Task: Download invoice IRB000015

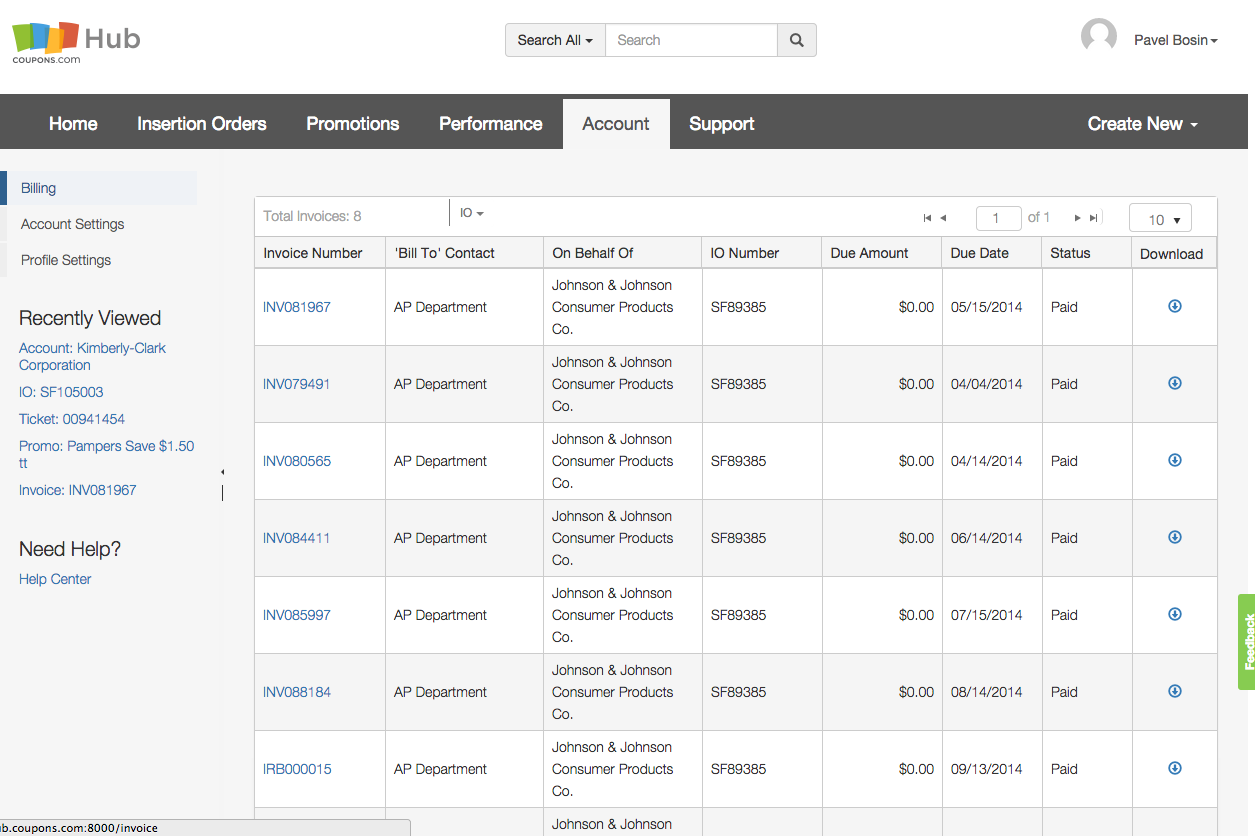Action: point(1175,768)
